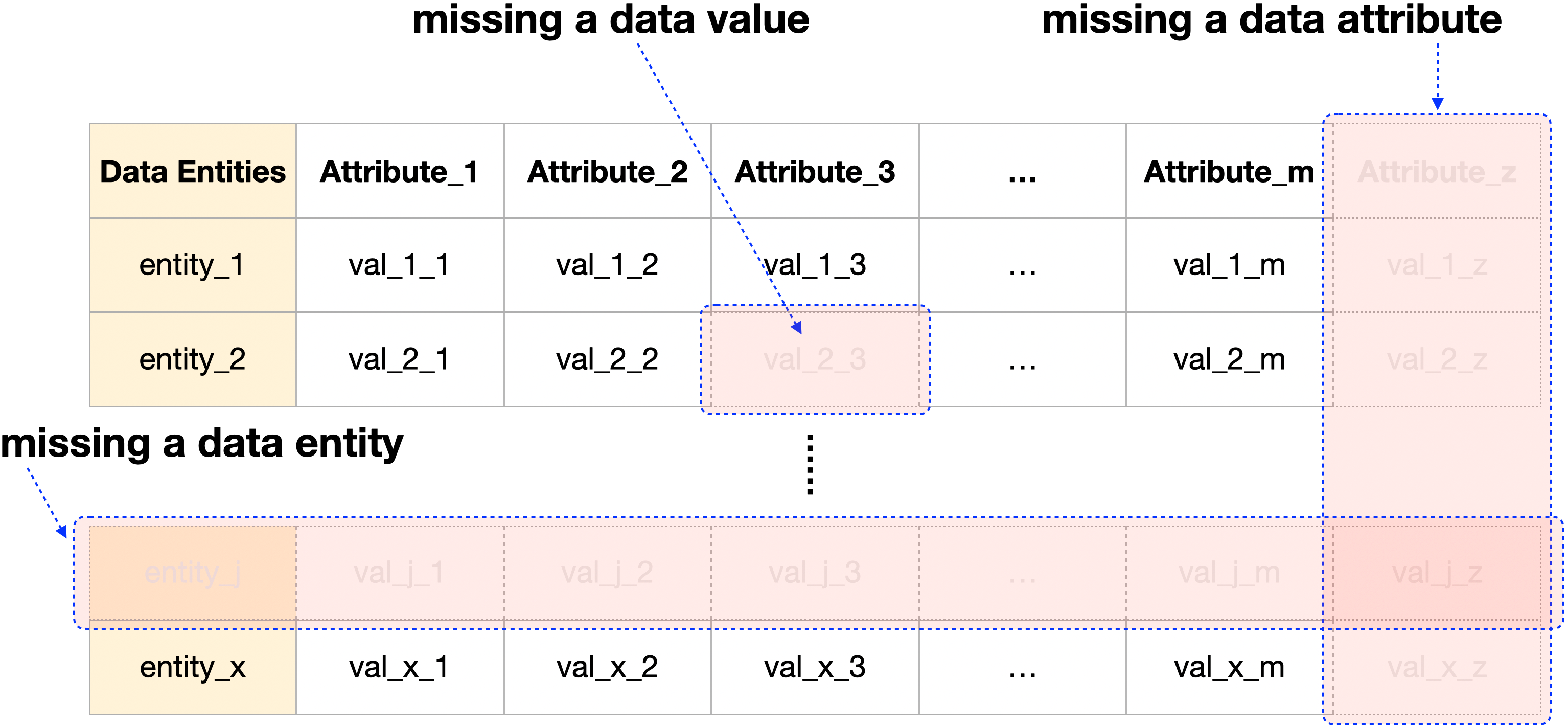Click the "missing a data entity" label
This screenshot has height=728, width=1568.
[201, 443]
